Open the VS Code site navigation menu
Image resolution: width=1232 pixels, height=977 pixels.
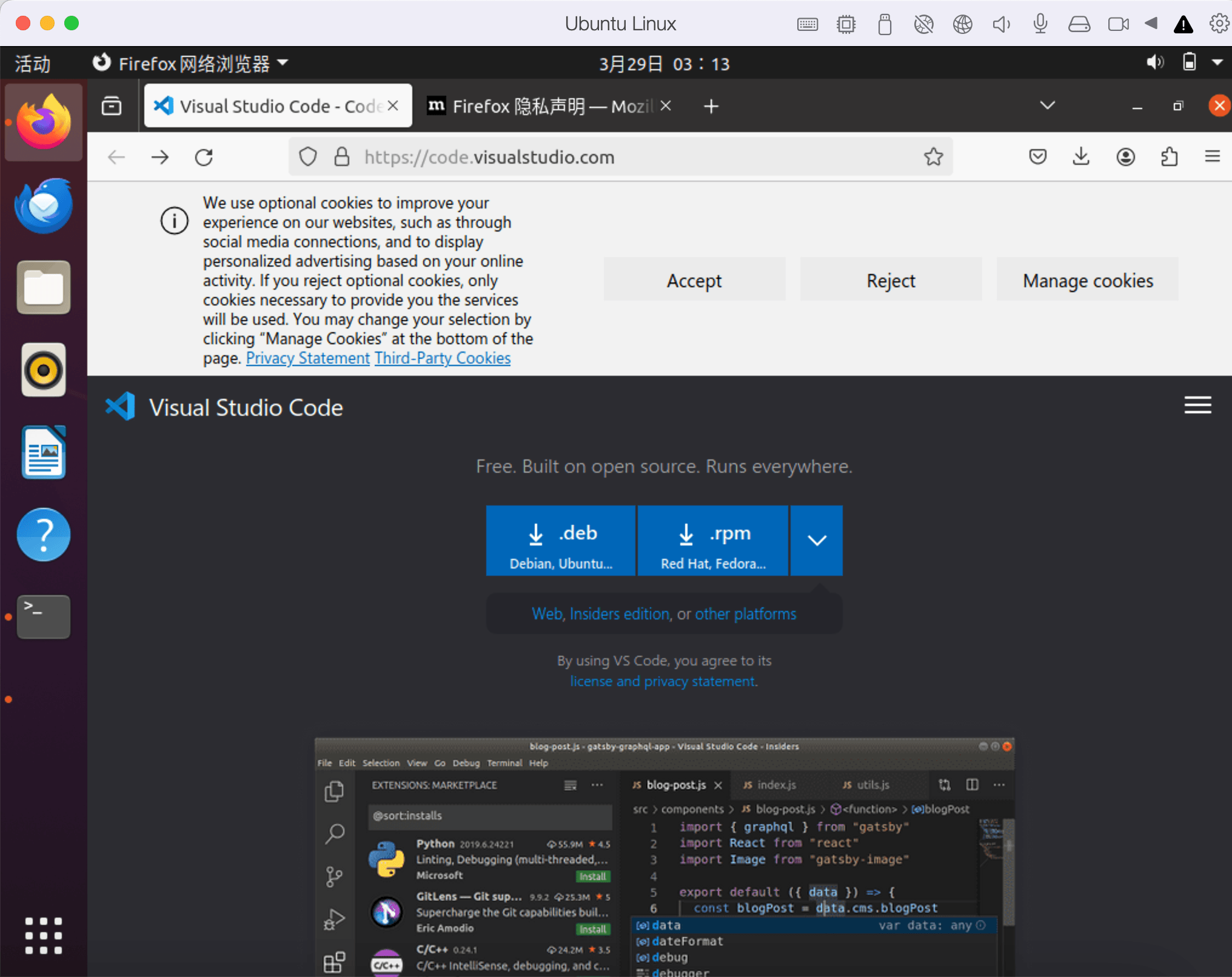1197,405
